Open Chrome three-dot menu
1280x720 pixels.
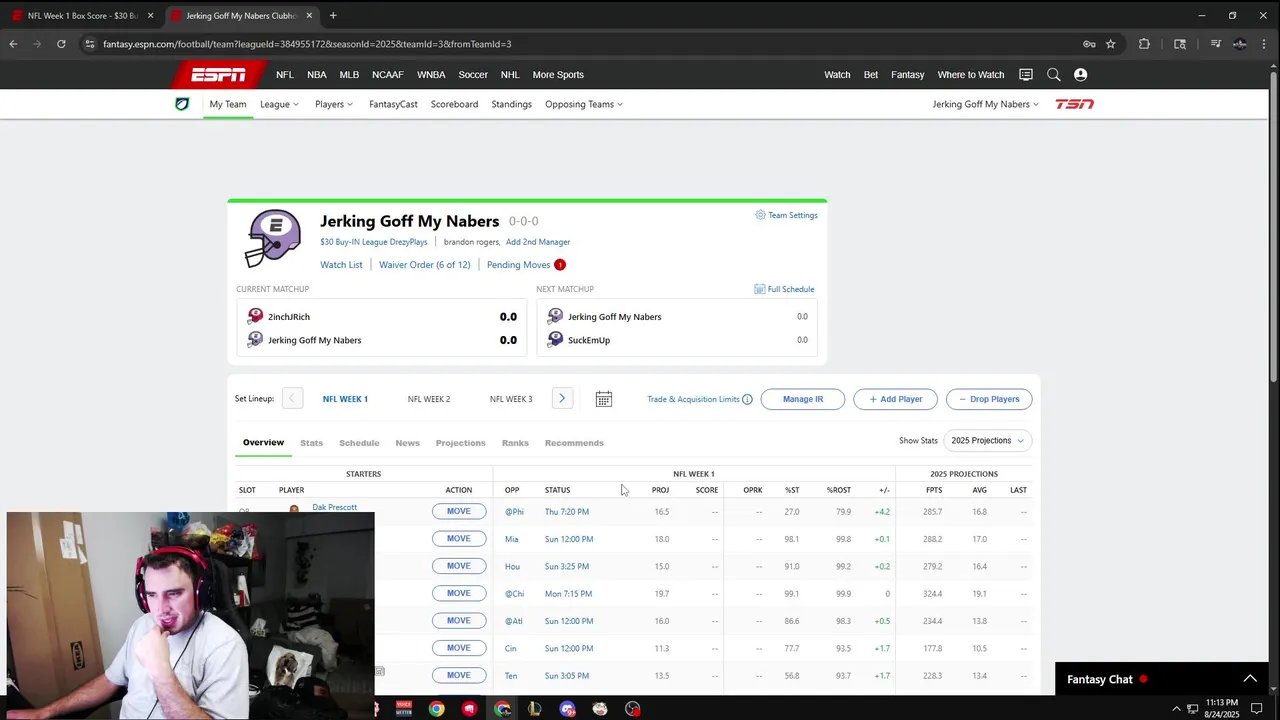tap(1264, 44)
